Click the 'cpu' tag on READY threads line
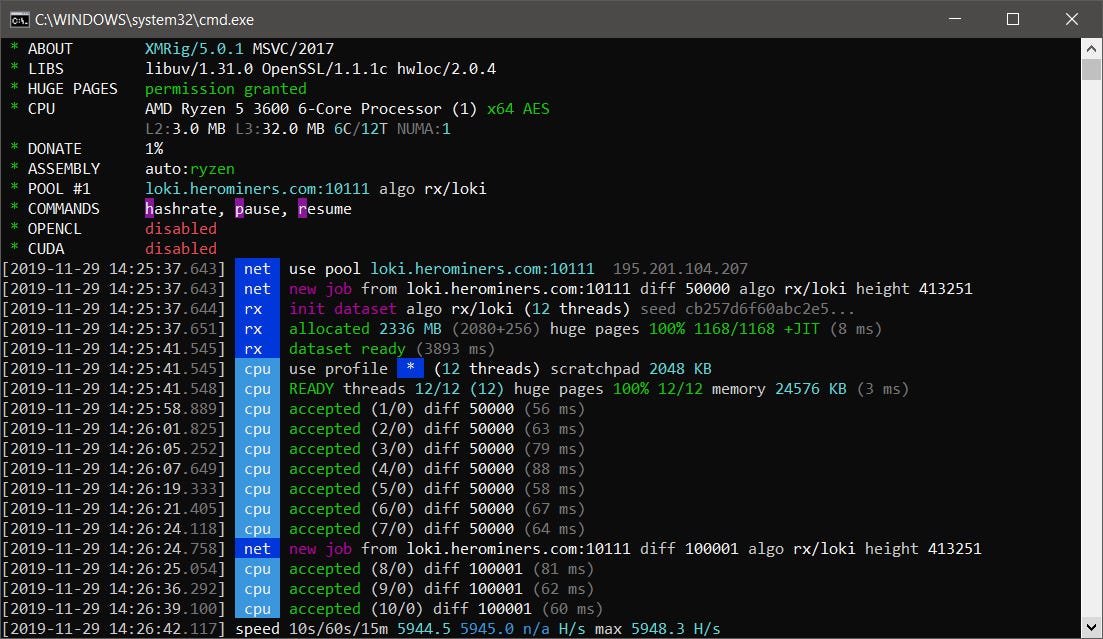 (x=257, y=389)
